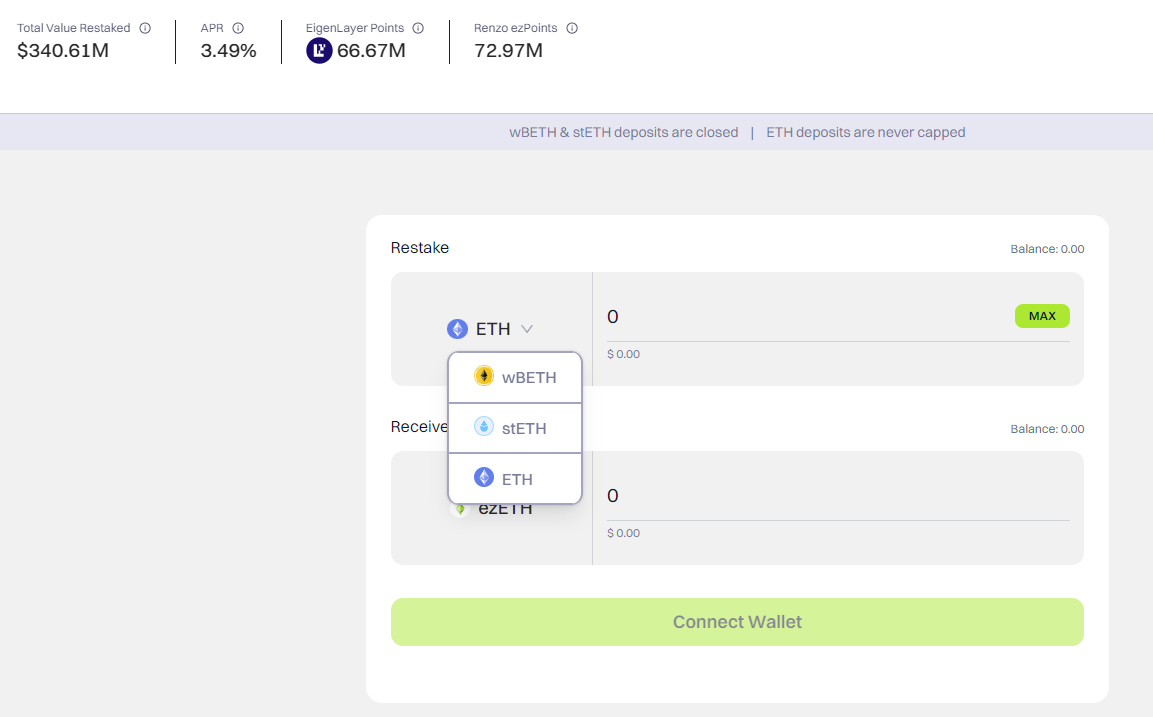
Task: Pick ETH option in dropdown list
Action: [515, 479]
